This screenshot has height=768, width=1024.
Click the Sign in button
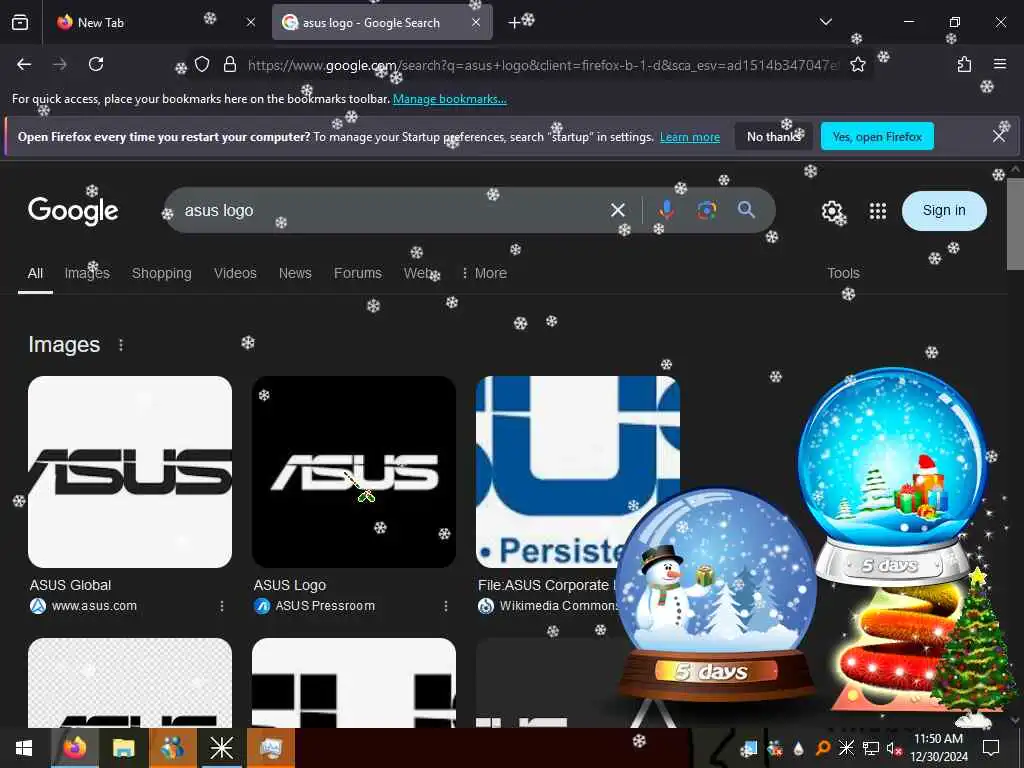click(x=944, y=210)
